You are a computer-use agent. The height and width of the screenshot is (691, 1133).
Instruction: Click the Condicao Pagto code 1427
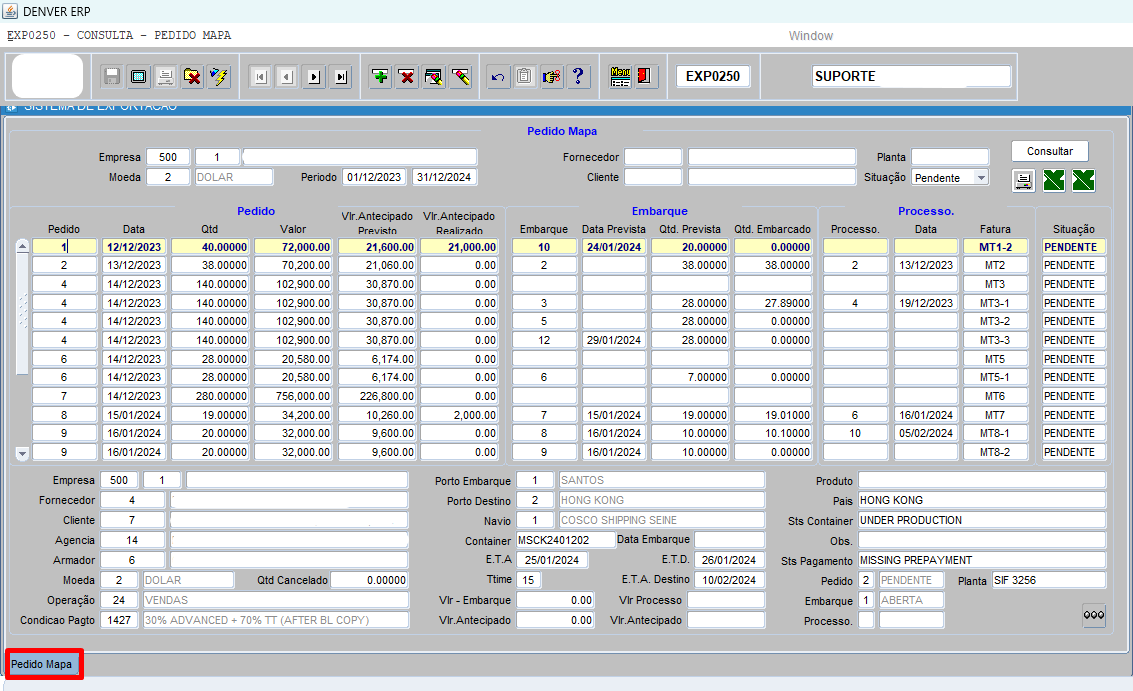[119, 620]
